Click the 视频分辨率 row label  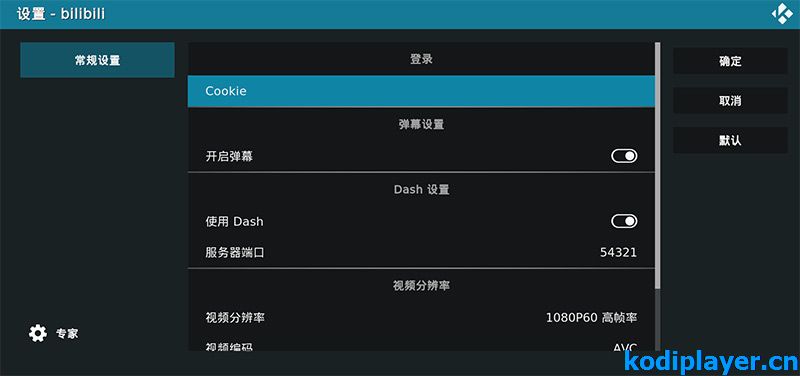tap(235, 318)
